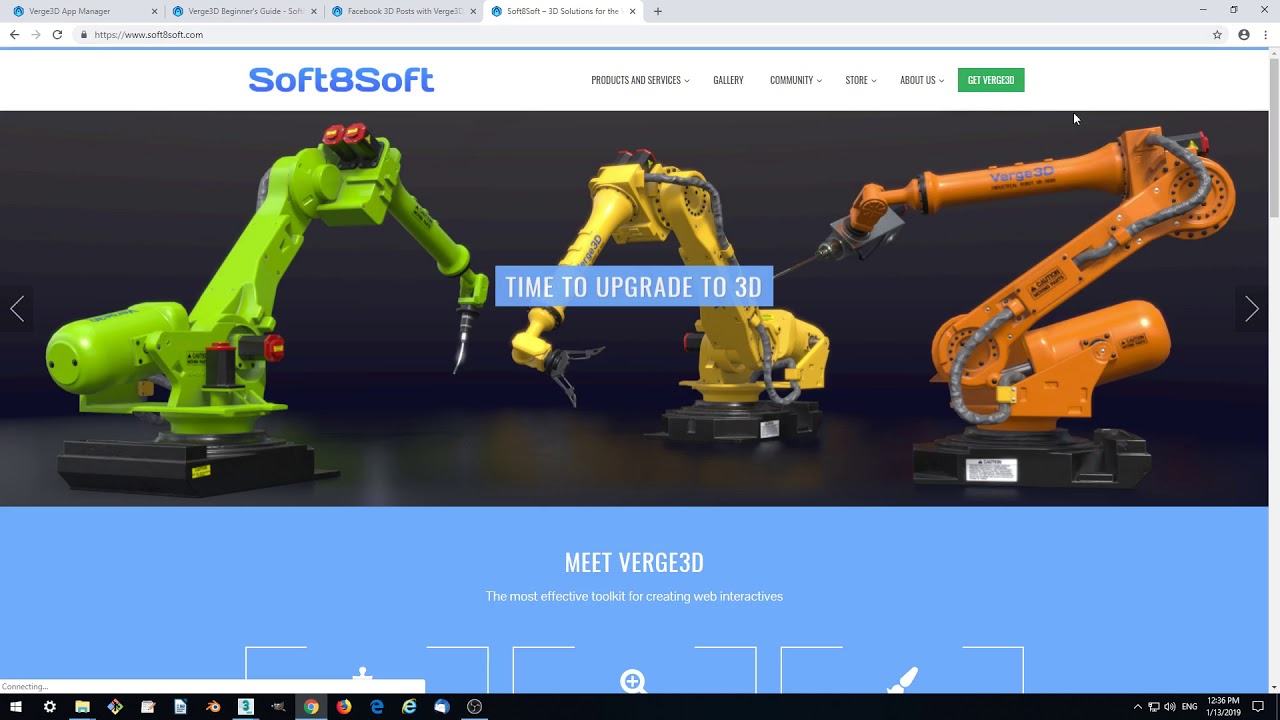This screenshot has height=720, width=1280.
Task: Click the Time to Upgrade to 3D banner
Action: click(634, 287)
